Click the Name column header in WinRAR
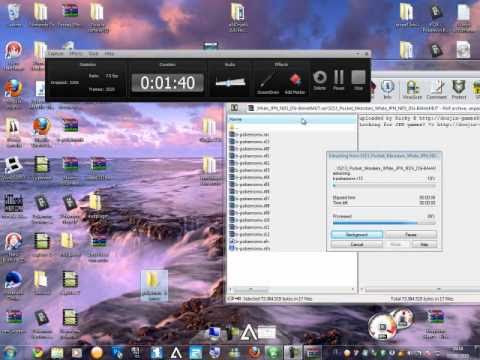The height and width of the screenshot is (360, 480). coord(292,119)
